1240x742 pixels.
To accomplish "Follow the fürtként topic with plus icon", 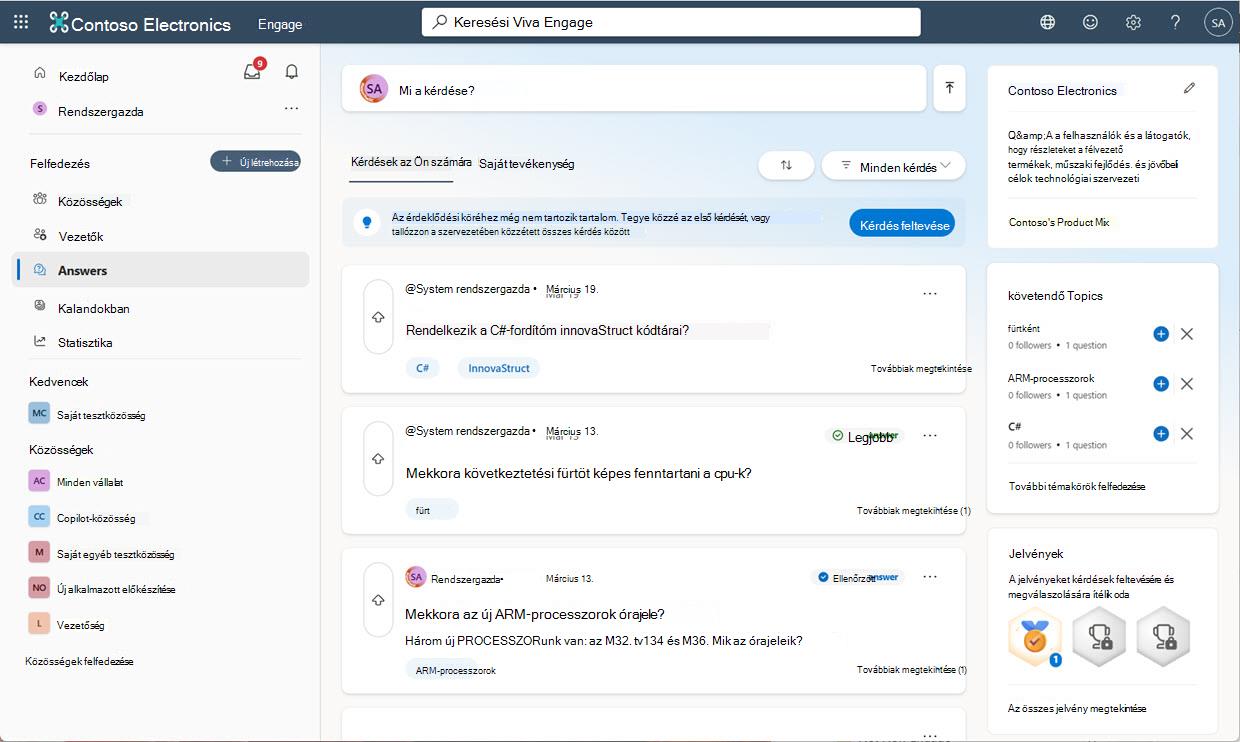I will pyautogui.click(x=1161, y=334).
